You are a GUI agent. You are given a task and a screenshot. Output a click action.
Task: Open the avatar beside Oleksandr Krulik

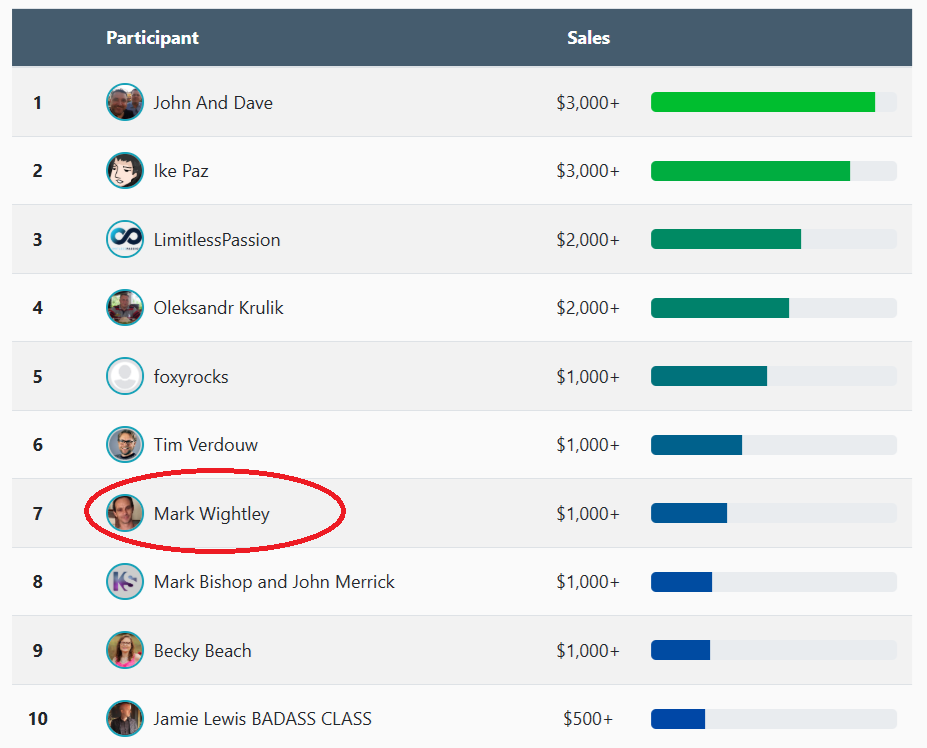pos(125,307)
